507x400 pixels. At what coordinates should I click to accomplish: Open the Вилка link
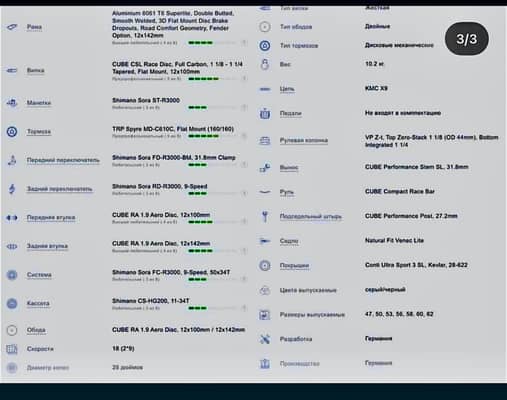coord(35,70)
